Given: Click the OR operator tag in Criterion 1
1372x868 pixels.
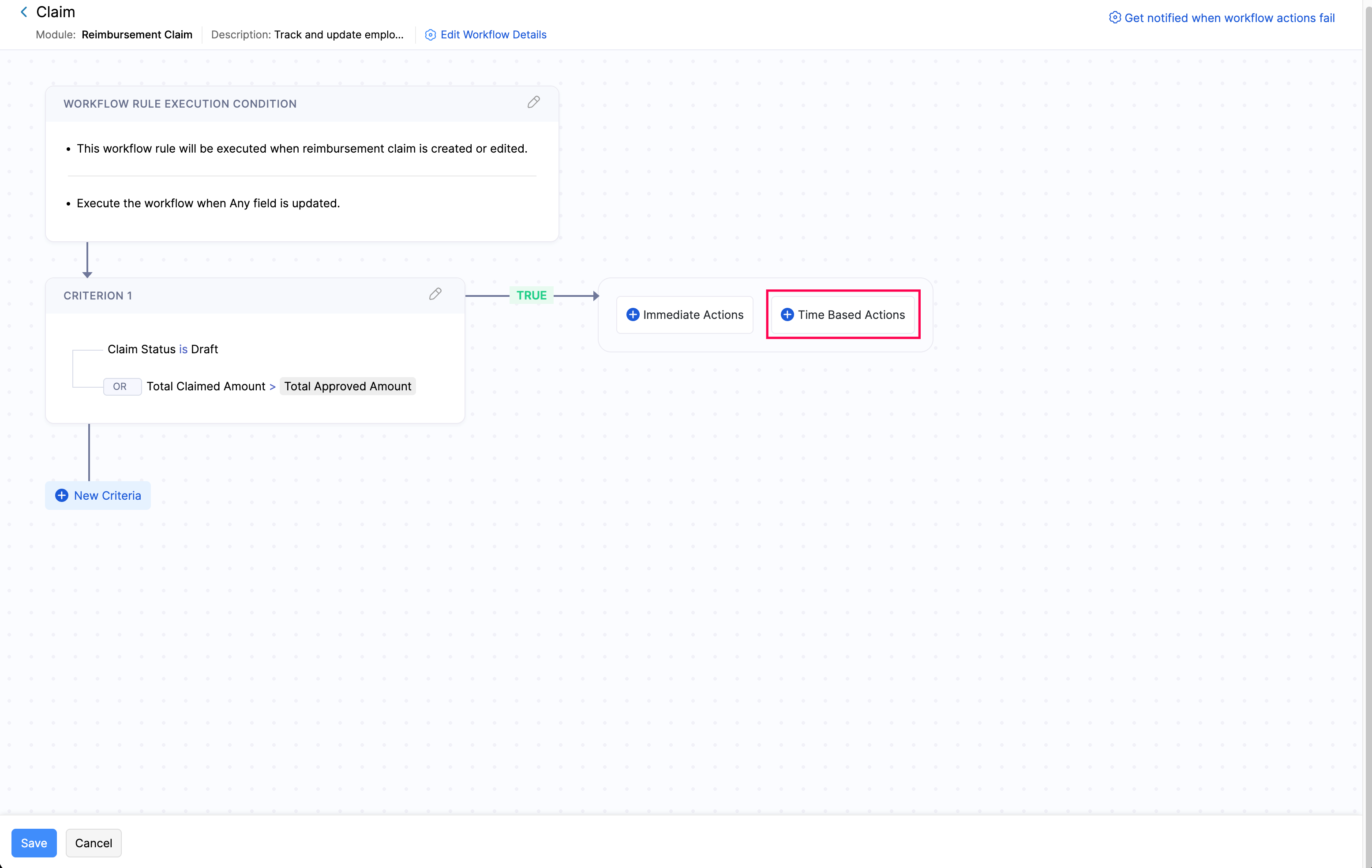Looking at the screenshot, I should [122, 386].
